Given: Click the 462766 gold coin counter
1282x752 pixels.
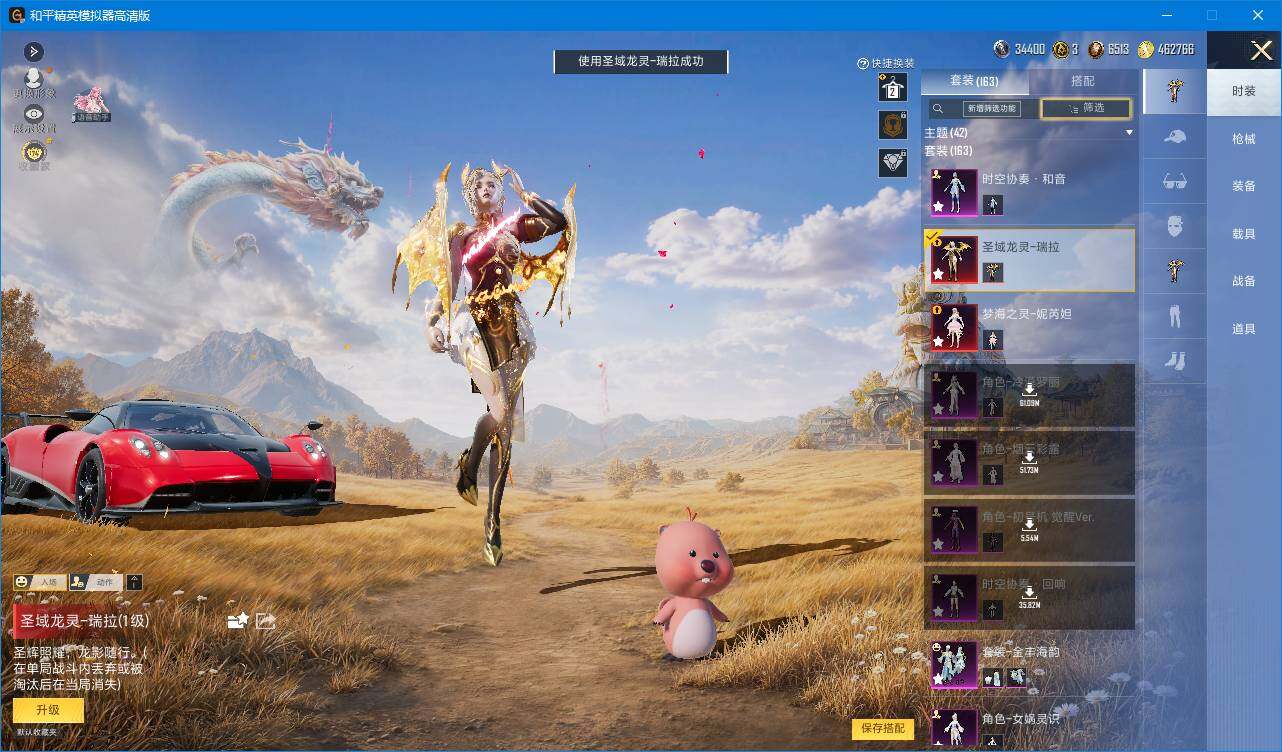Looking at the screenshot, I should coord(1166,49).
